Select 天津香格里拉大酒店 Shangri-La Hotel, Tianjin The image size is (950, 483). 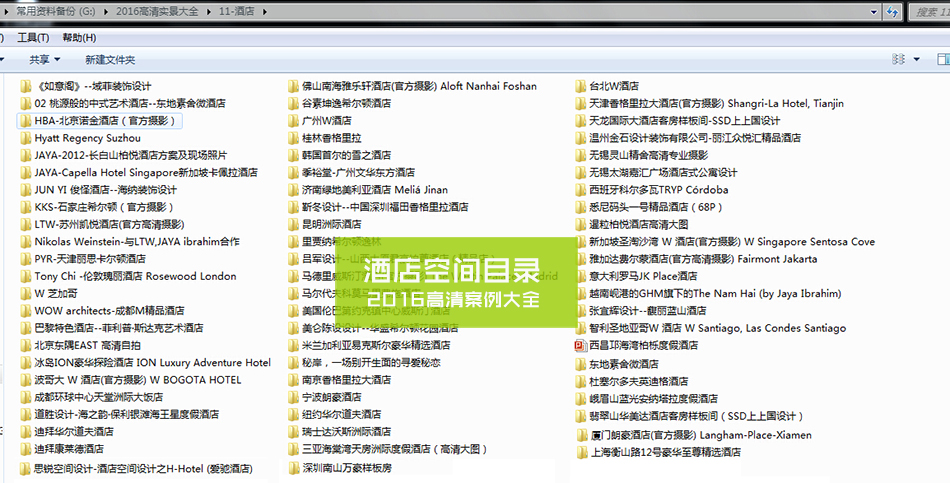717,104
